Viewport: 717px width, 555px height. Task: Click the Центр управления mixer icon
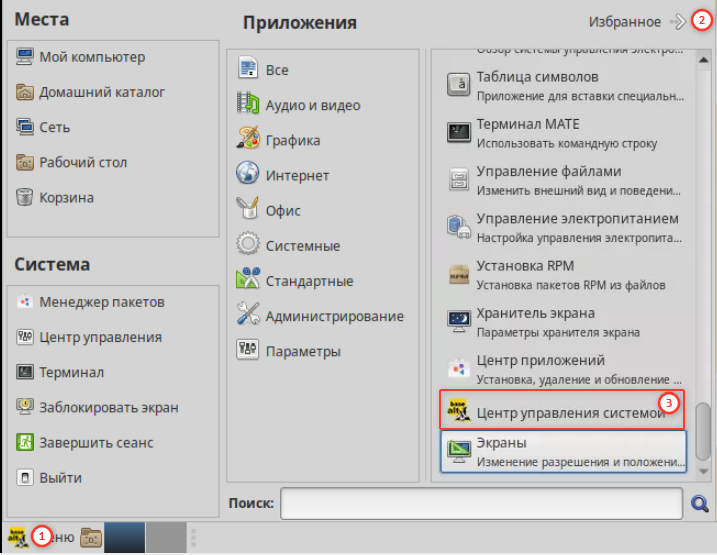point(24,337)
